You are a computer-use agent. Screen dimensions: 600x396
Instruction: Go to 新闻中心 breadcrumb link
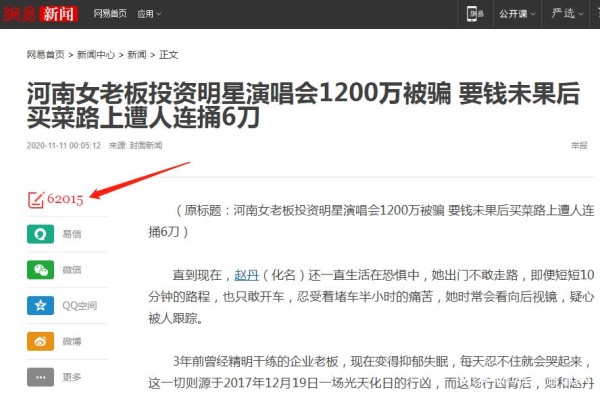tap(96, 55)
